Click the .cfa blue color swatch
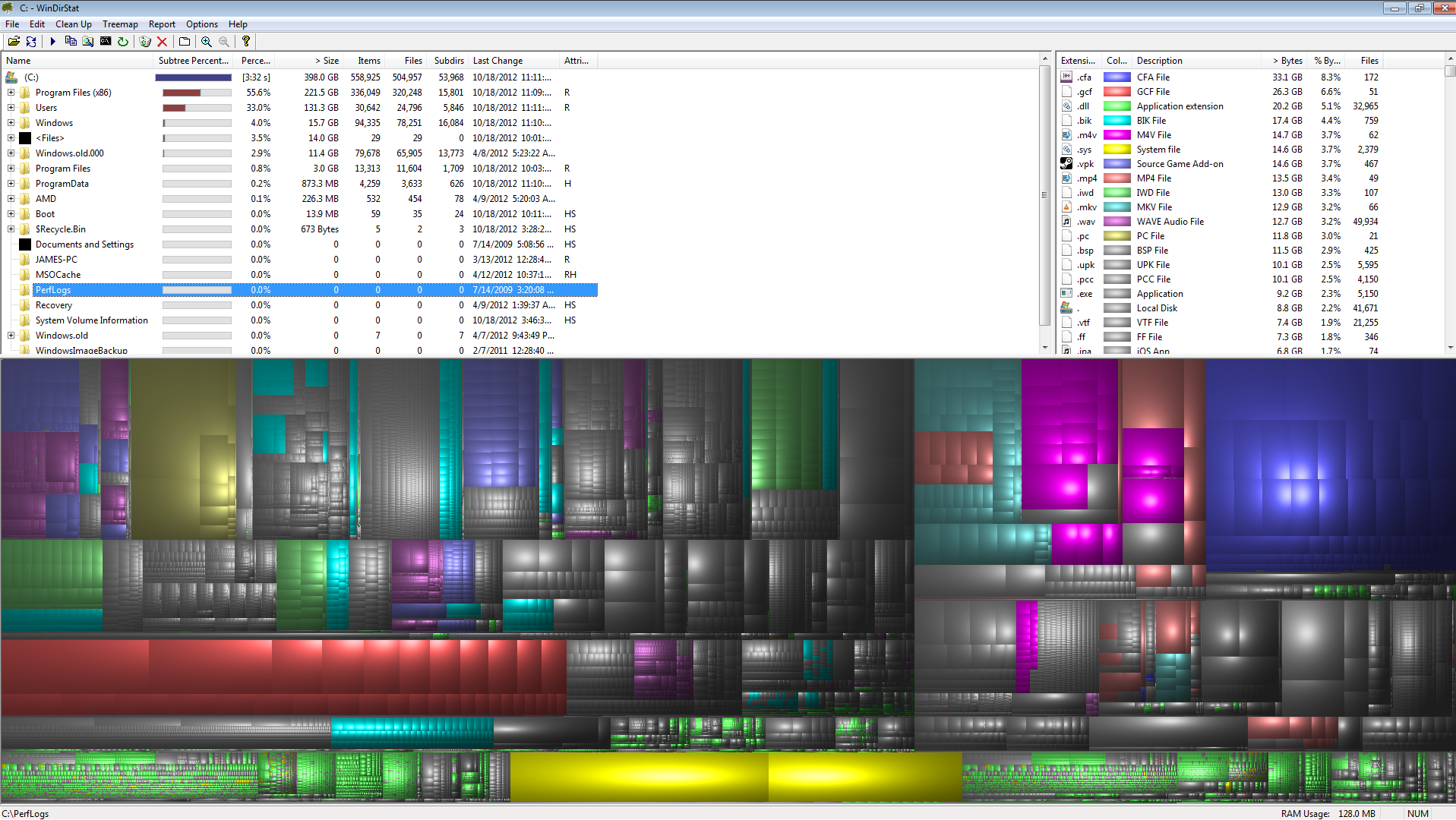This screenshot has width=1456, height=820. coord(1116,77)
